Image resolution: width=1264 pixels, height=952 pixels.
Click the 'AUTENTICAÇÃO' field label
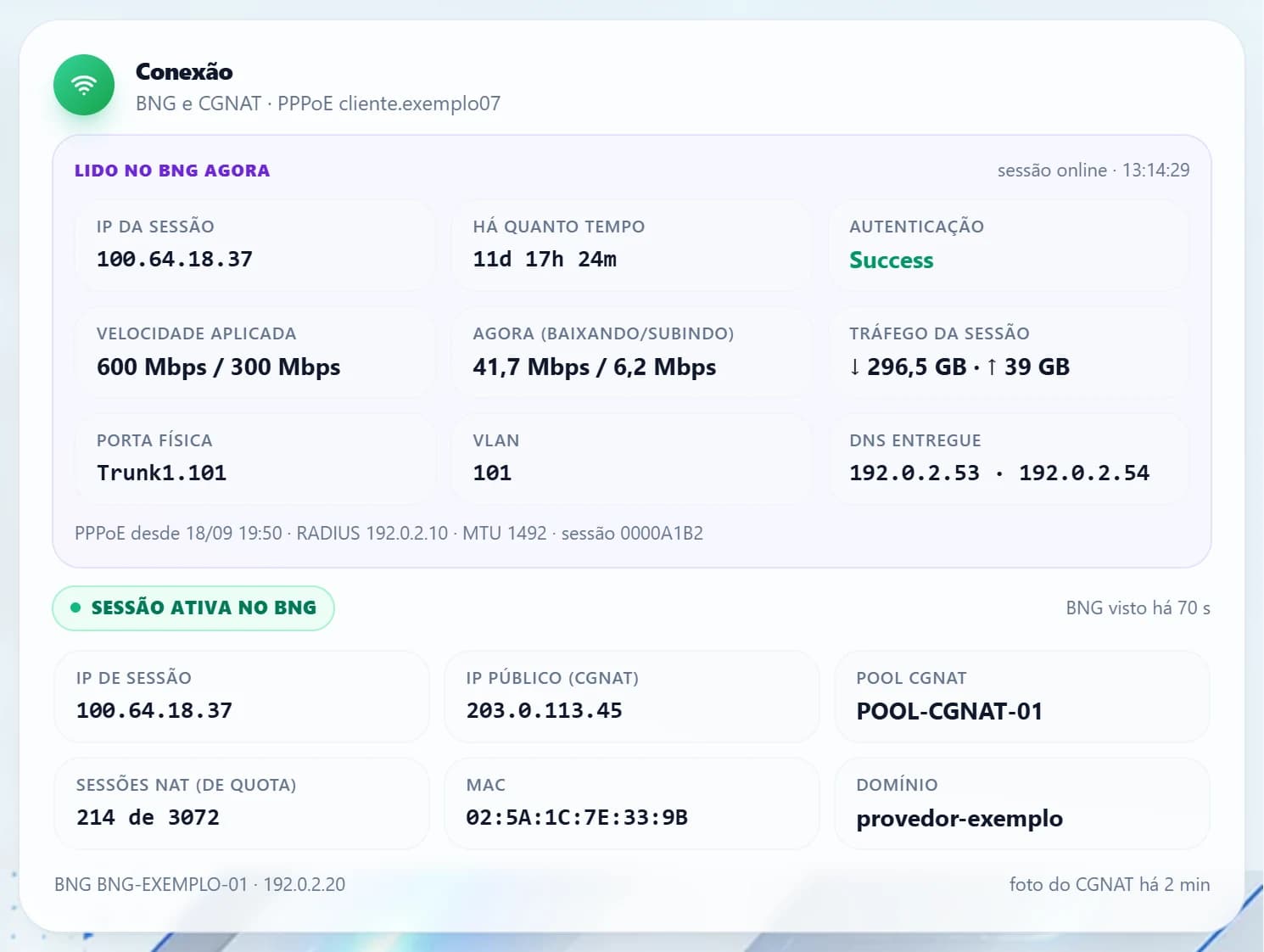(x=917, y=227)
